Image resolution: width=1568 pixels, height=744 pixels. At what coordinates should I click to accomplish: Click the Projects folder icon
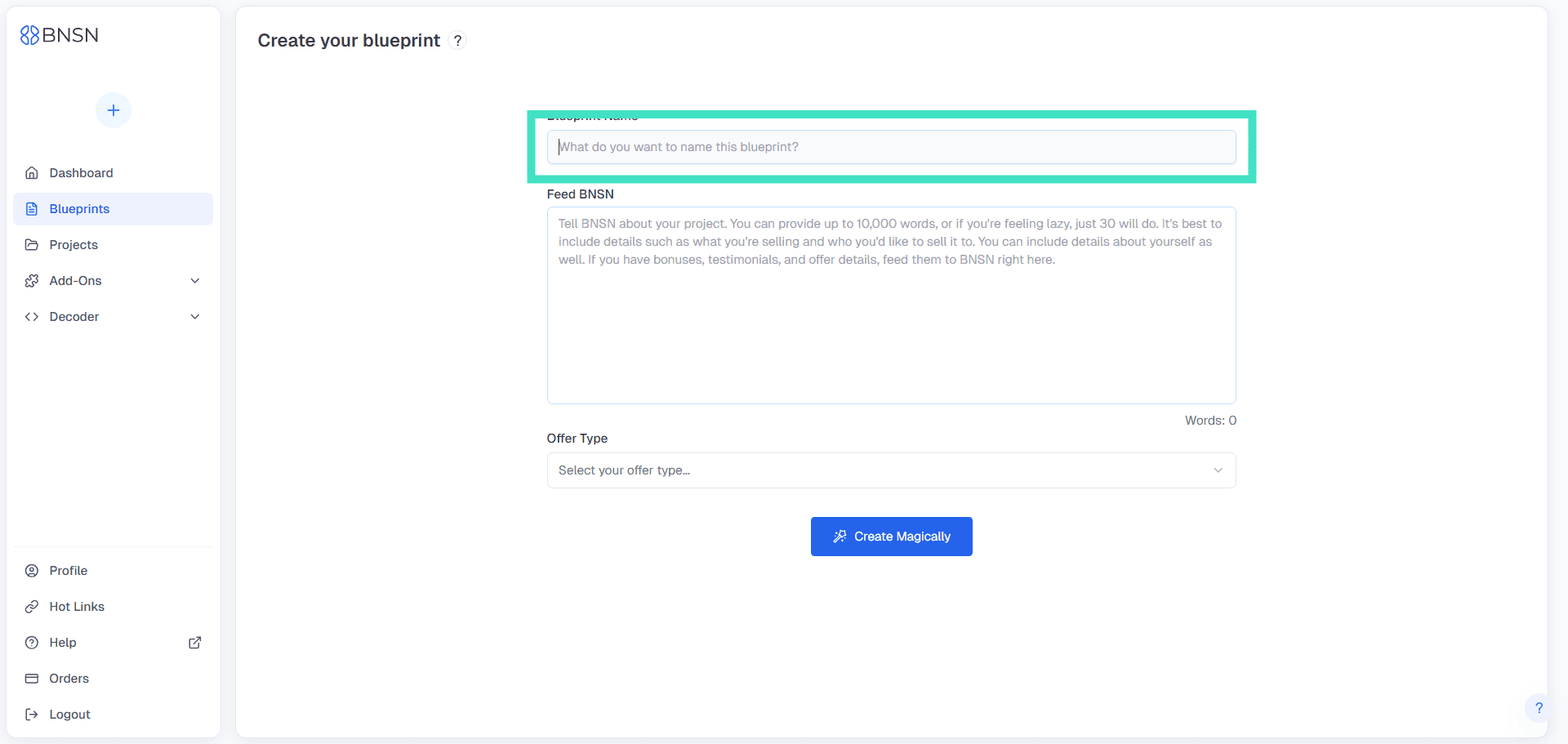click(x=32, y=245)
